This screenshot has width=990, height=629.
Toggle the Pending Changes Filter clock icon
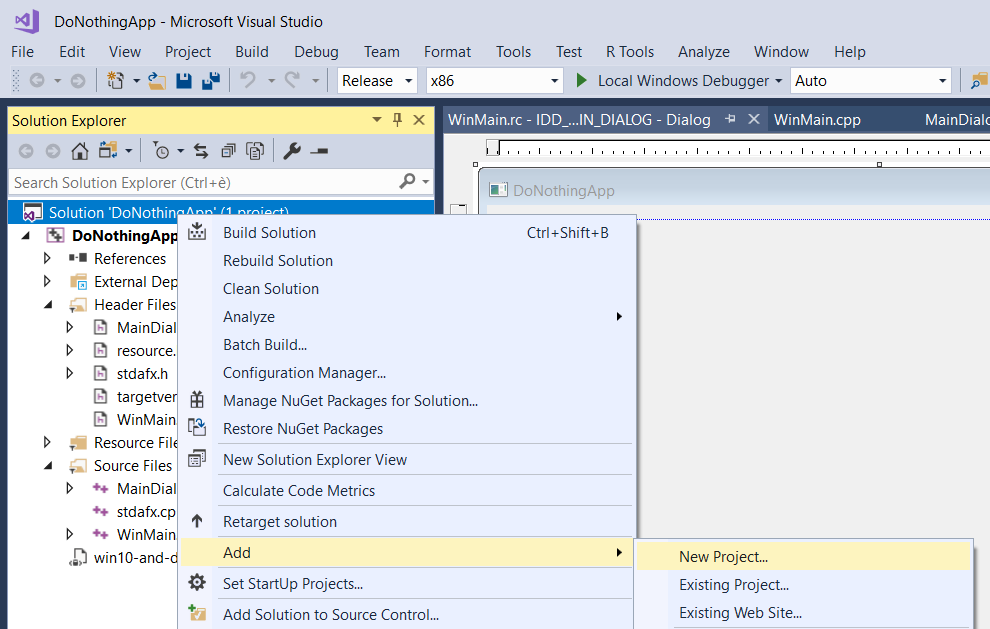pyautogui.click(x=161, y=151)
